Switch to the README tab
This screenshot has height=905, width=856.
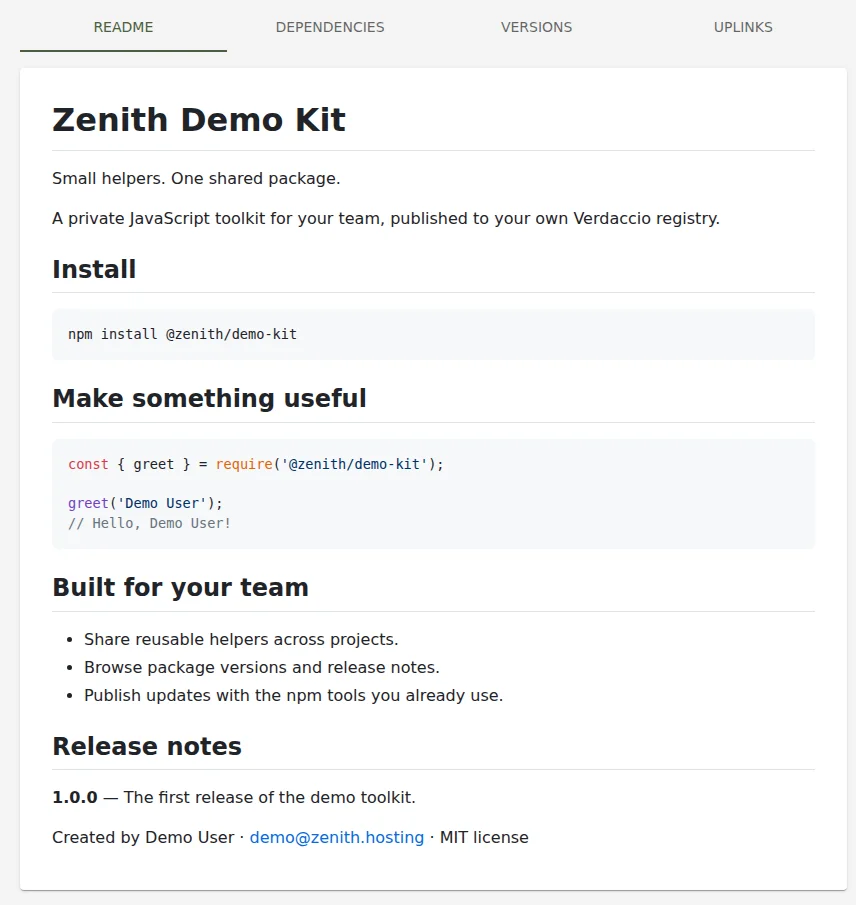point(124,27)
